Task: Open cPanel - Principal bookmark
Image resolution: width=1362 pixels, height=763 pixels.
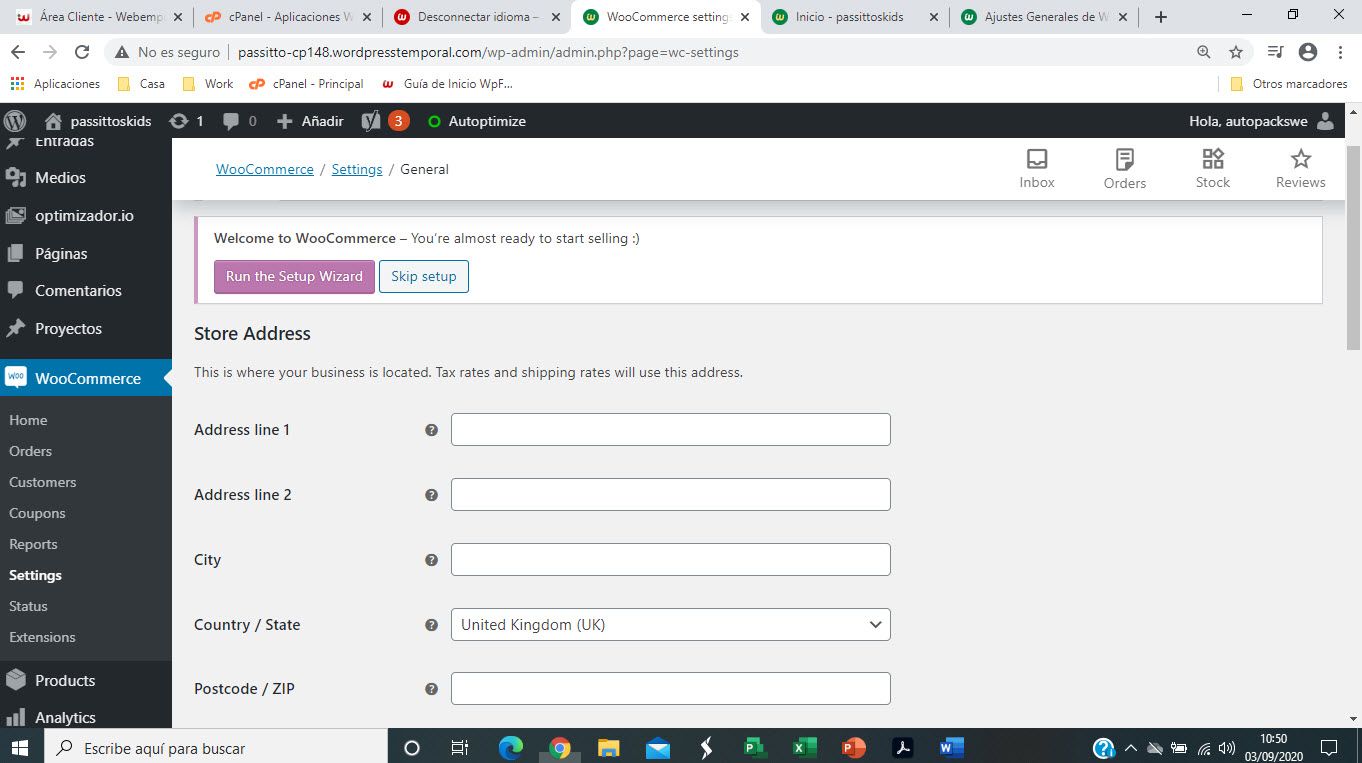Action: pos(307,84)
